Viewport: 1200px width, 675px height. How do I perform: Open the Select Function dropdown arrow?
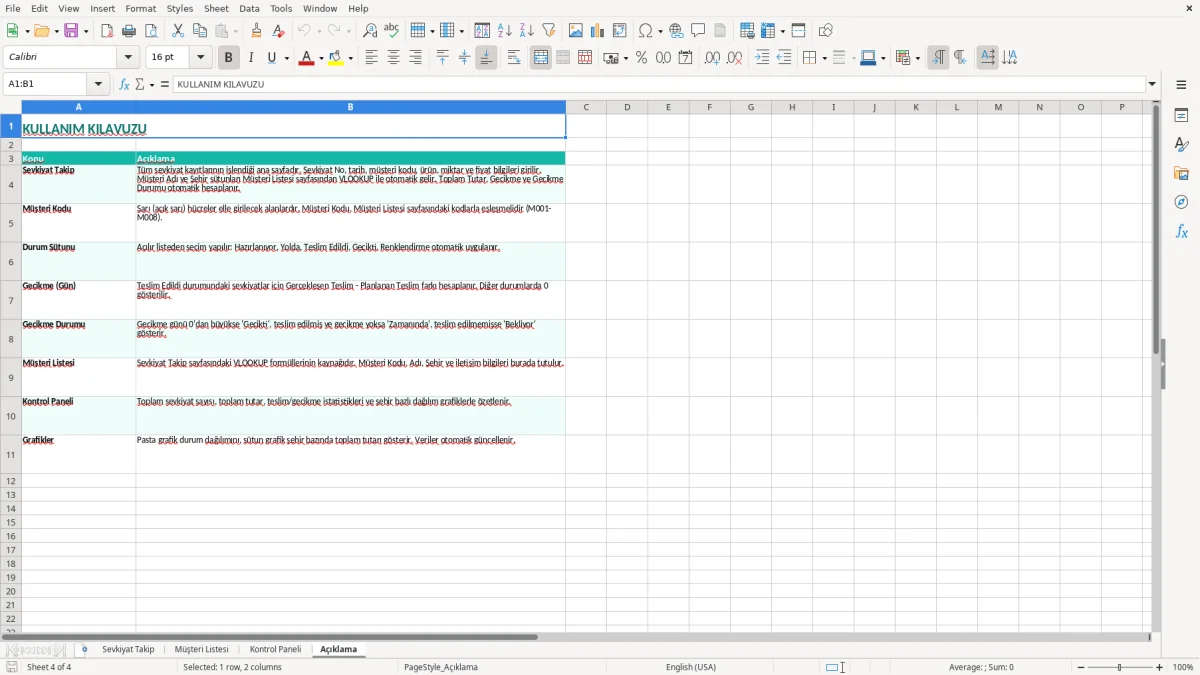[152, 85]
